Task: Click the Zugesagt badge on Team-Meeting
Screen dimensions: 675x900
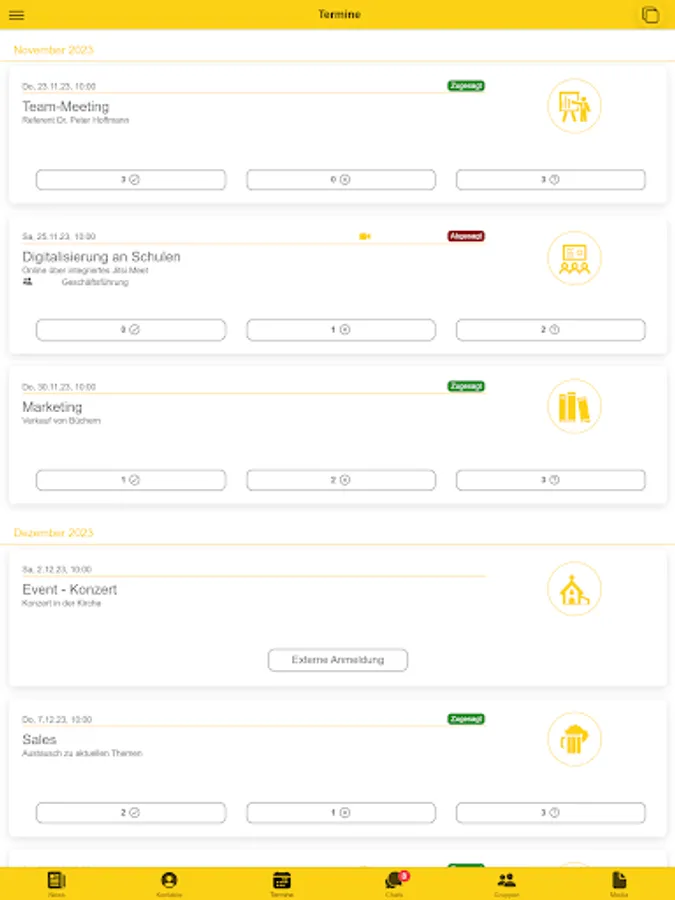Action: coord(466,87)
